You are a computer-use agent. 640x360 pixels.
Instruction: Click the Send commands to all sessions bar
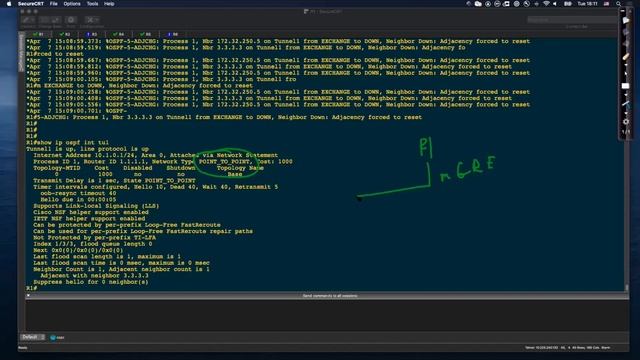(x=330, y=296)
